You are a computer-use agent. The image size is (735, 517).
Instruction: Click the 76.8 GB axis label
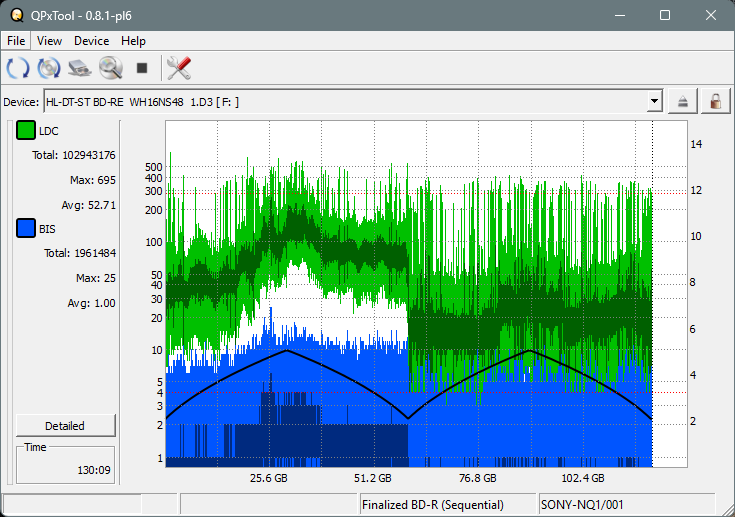tap(477, 478)
